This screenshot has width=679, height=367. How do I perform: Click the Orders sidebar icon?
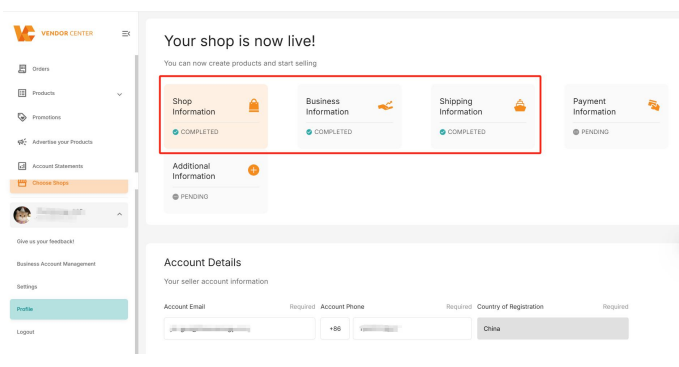click(22, 69)
